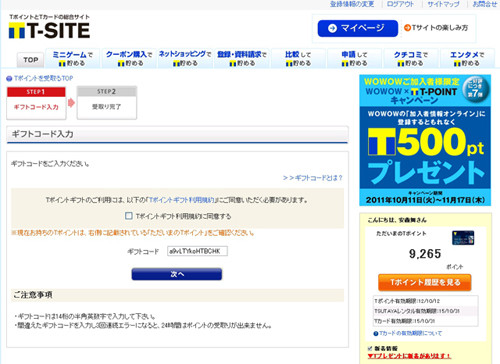The height and width of the screenshot is (364, 500).
Task: Open the ギフトコードとは？ help link
Action: click(x=312, y=178)
